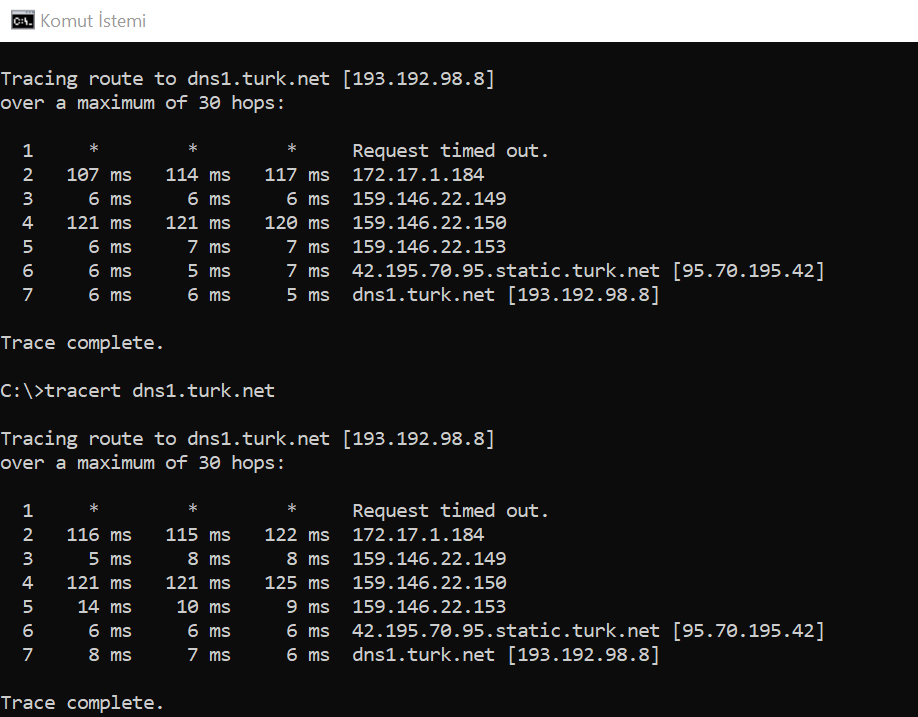Click the tracert dns1.turk.net command line

point(138,390)
